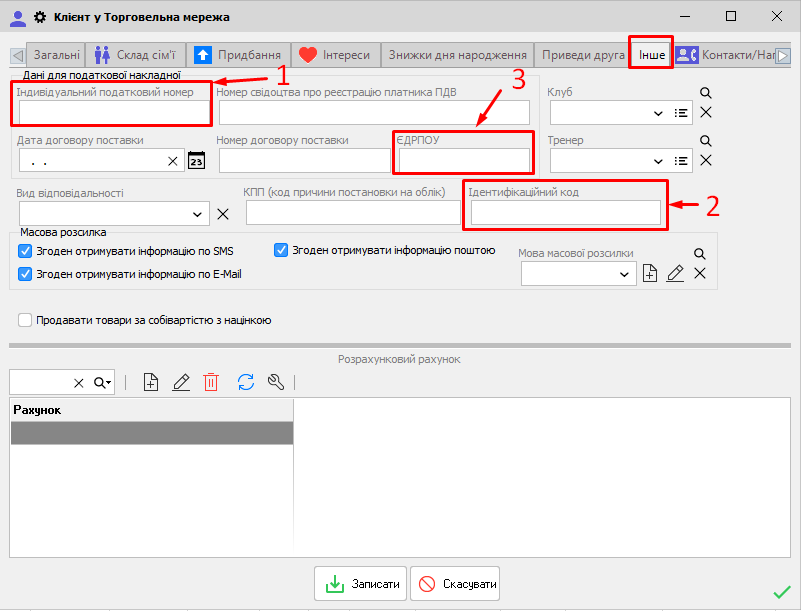Click the red trash delete icon
This screenshot has width=801, height=611.
pos(211,382)
